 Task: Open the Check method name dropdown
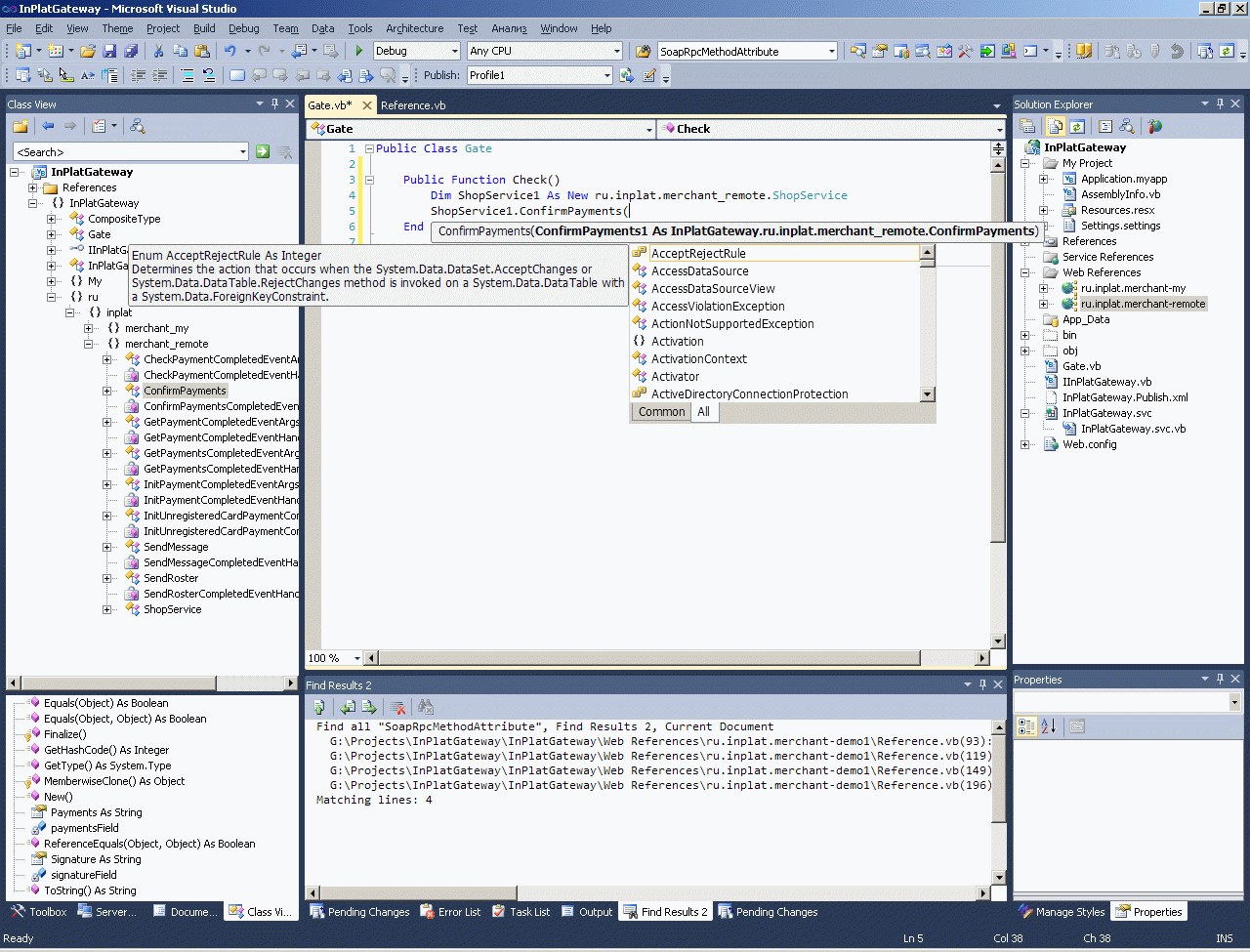coord(999,129)
